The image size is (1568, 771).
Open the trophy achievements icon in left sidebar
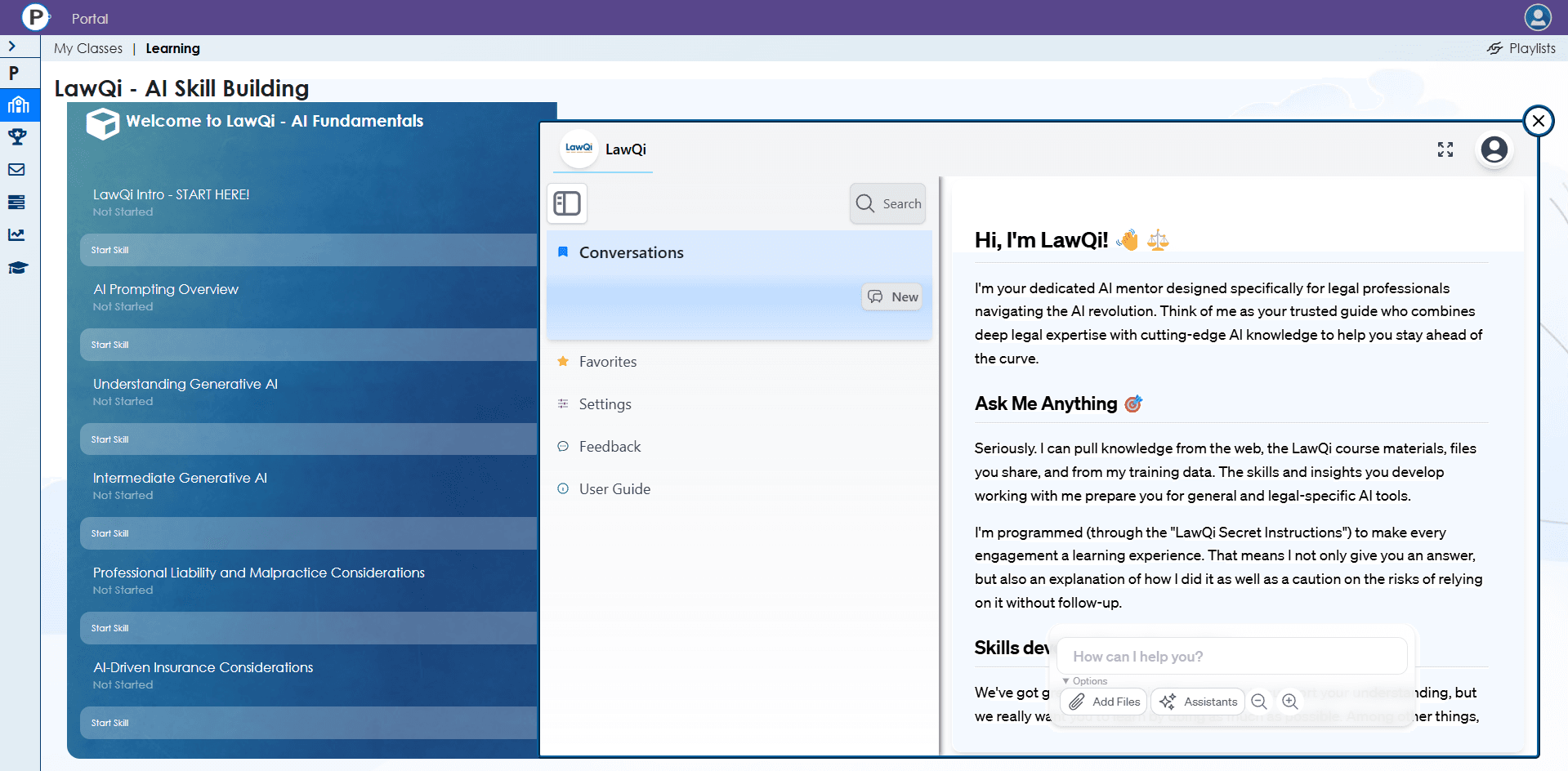point(17,137)
